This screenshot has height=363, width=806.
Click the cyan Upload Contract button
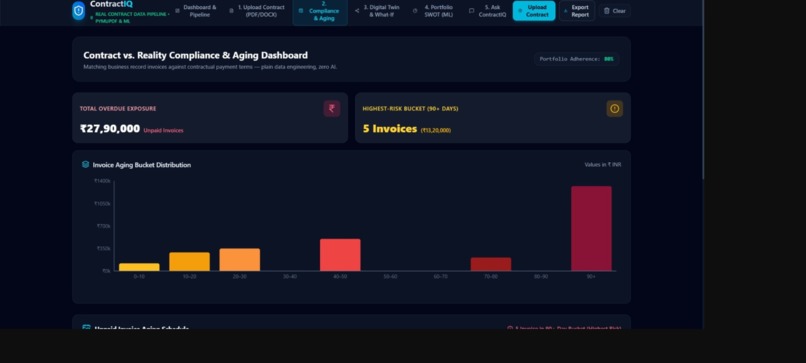(x=534, y=11)
